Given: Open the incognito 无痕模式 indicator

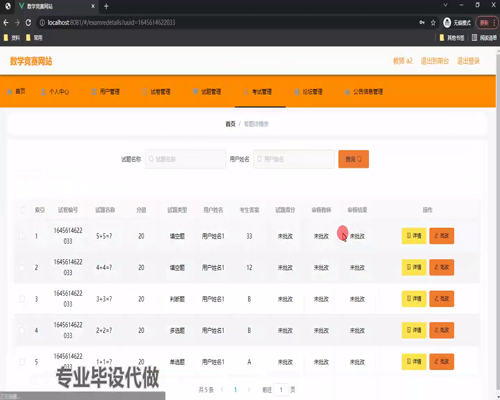Looking at the screenshot, I should coord(457,23).
